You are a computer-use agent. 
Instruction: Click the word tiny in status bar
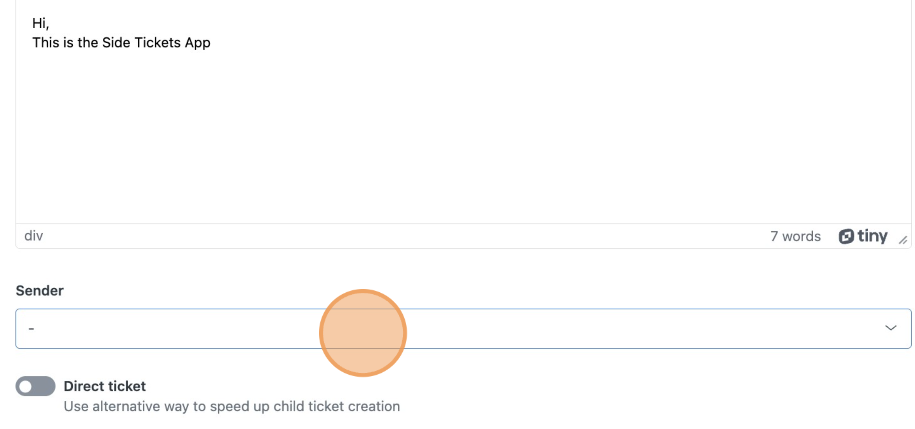pos(872,236)
